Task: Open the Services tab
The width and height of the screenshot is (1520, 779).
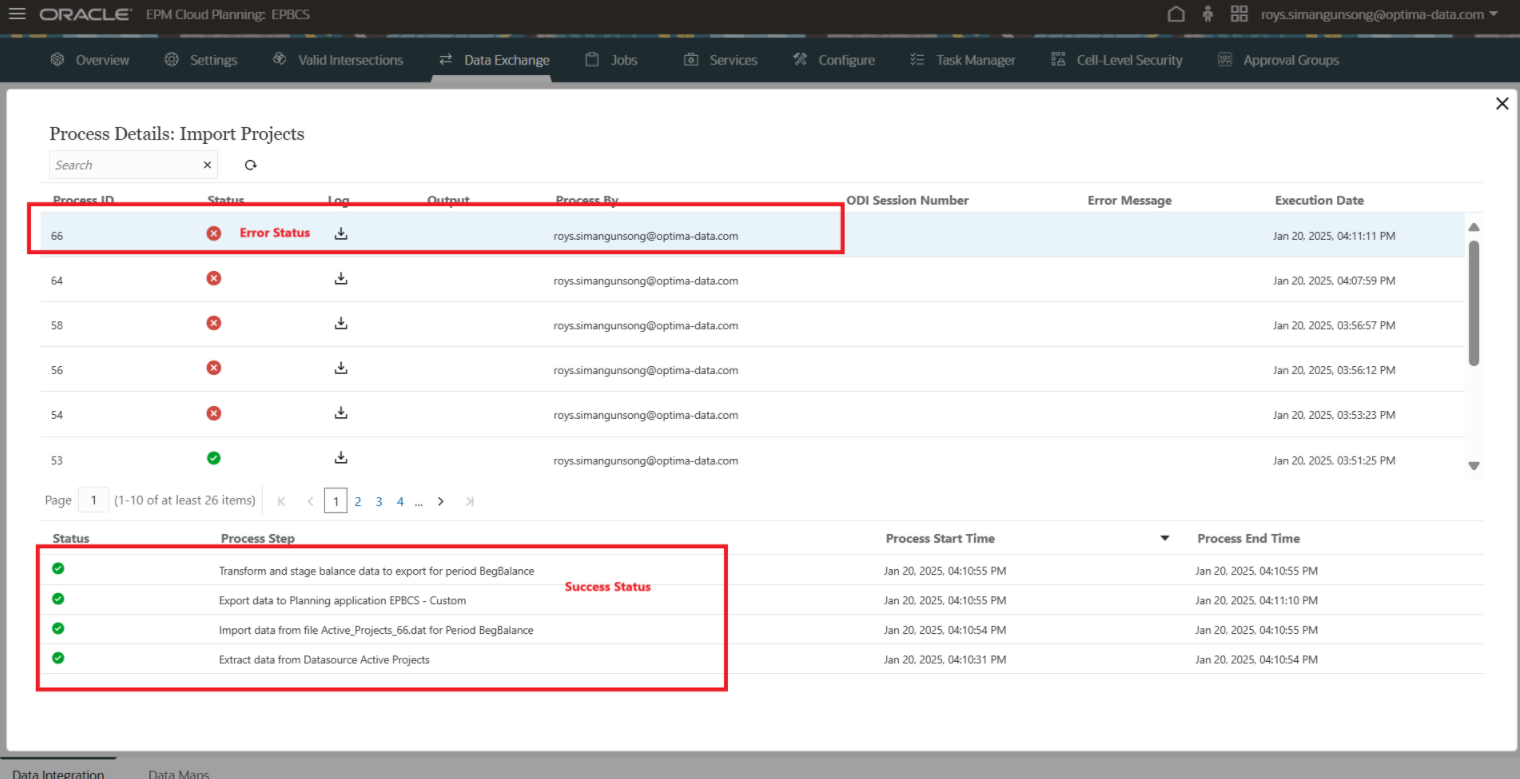Action: [x=720, y=60]
